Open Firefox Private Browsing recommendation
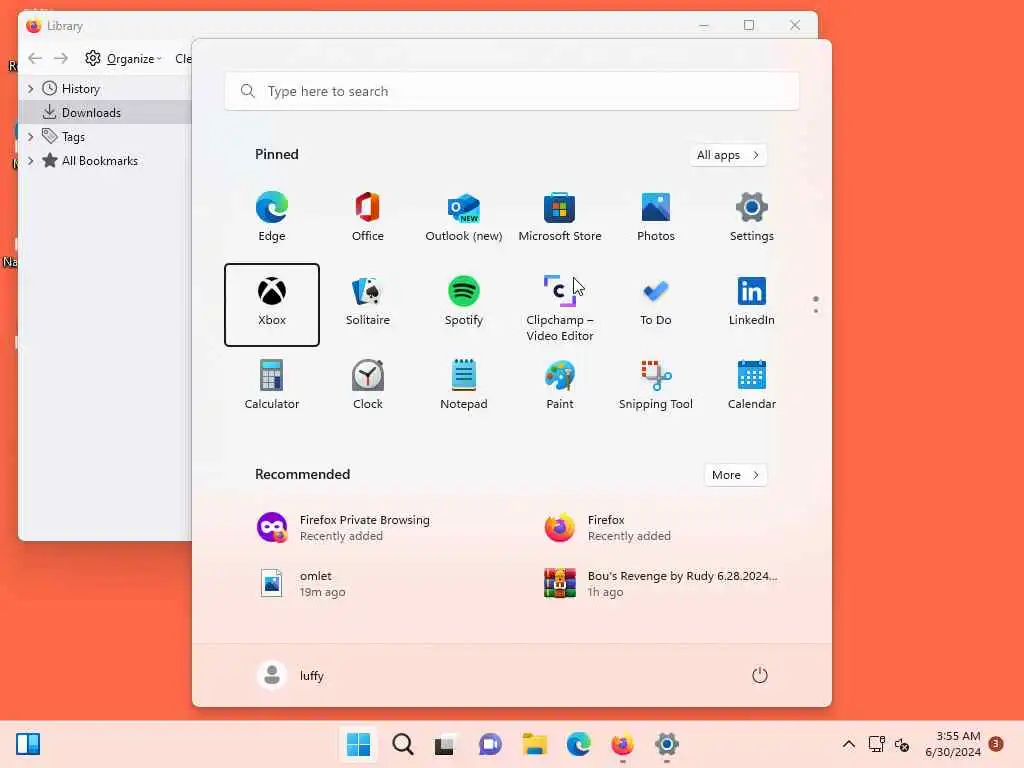Screen dimensions: 1024x768 (368, 528)
